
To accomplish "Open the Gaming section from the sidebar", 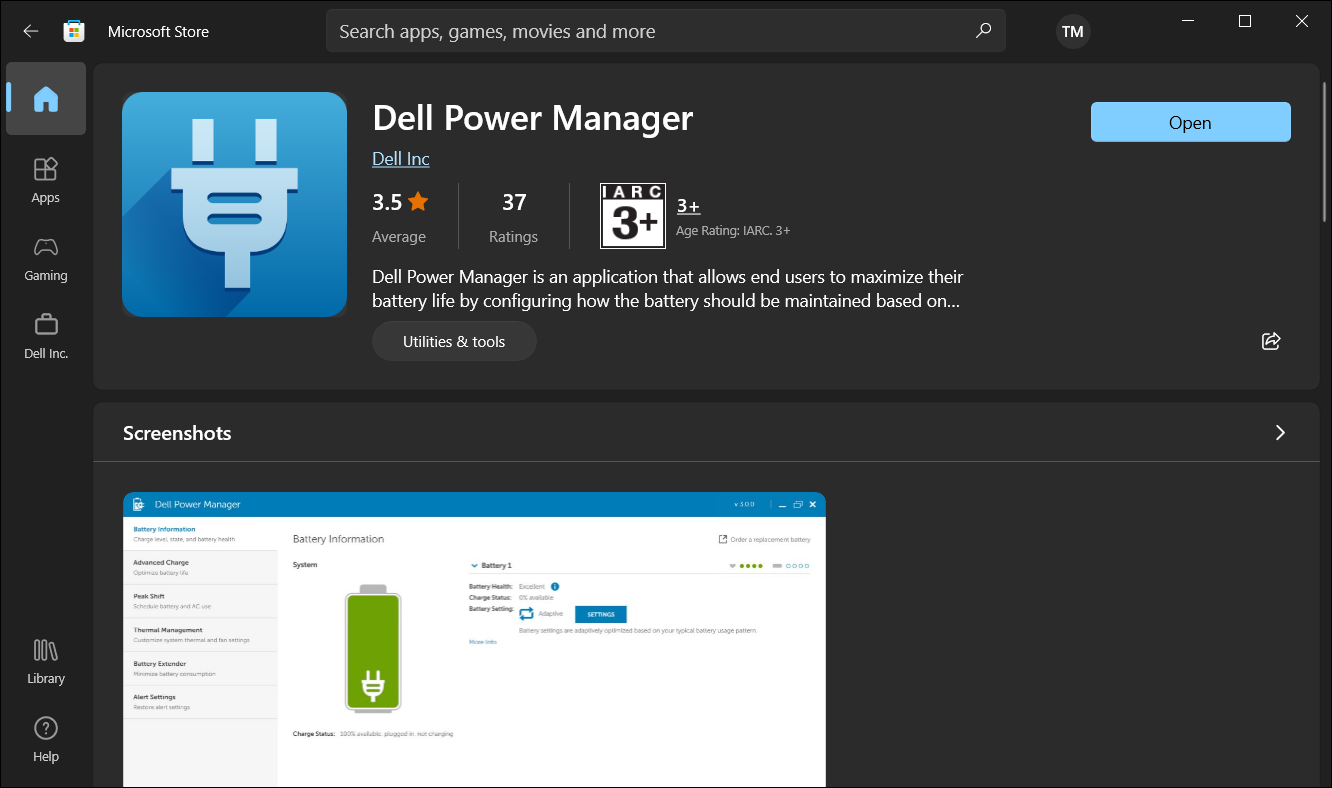I will coord(45,258).
